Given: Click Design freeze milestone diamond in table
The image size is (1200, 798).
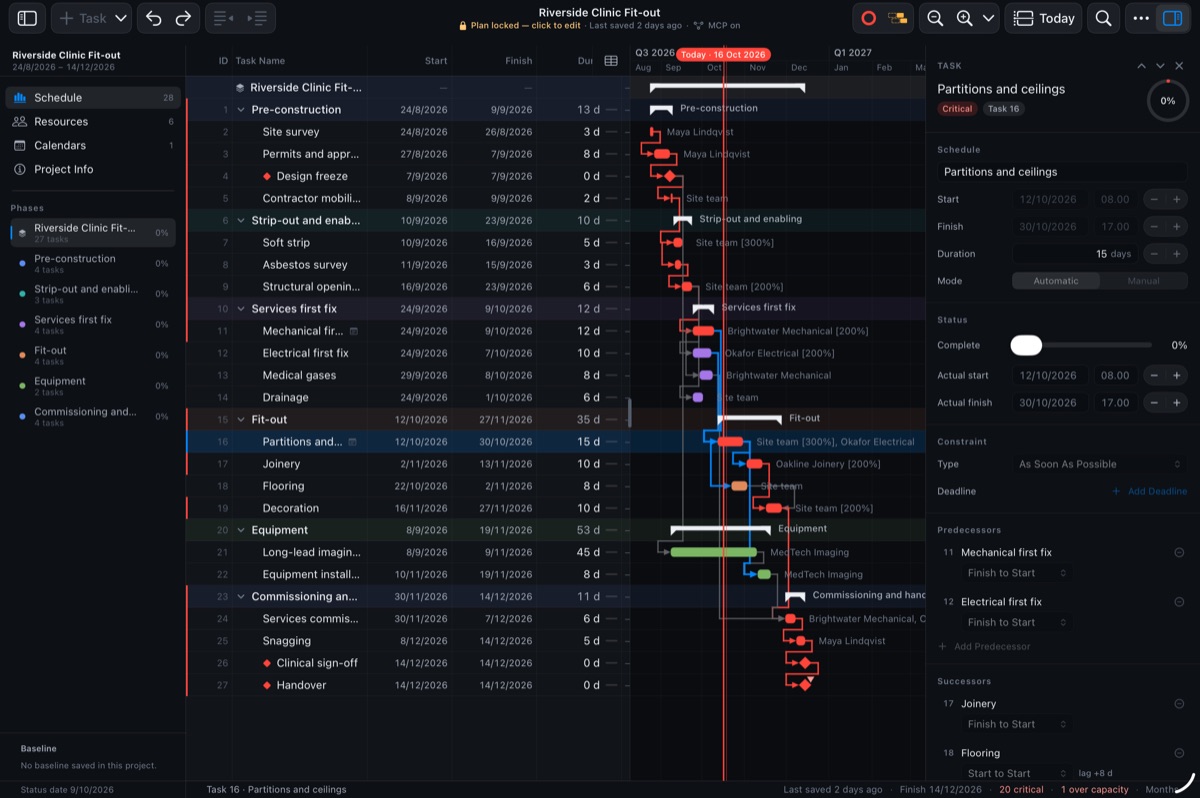Looking at the screenshot, I should [x=267, y=176].
